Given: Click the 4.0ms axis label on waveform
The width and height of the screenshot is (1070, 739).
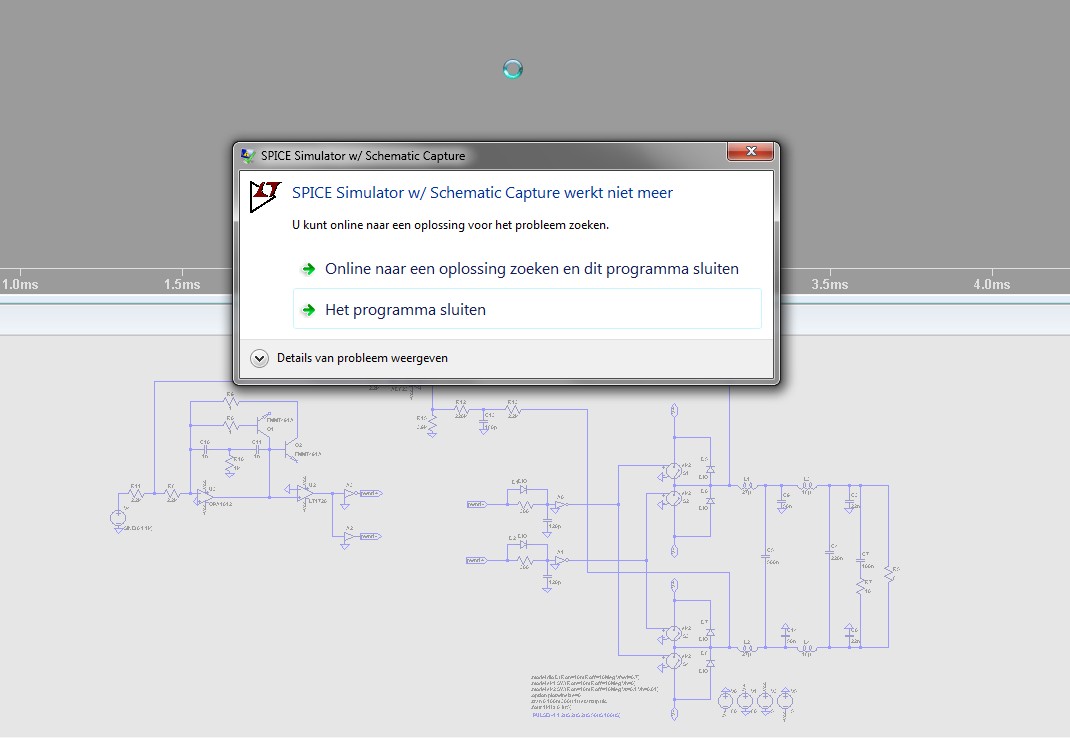Looking at the screenshot, I should [x=992, y=284].
